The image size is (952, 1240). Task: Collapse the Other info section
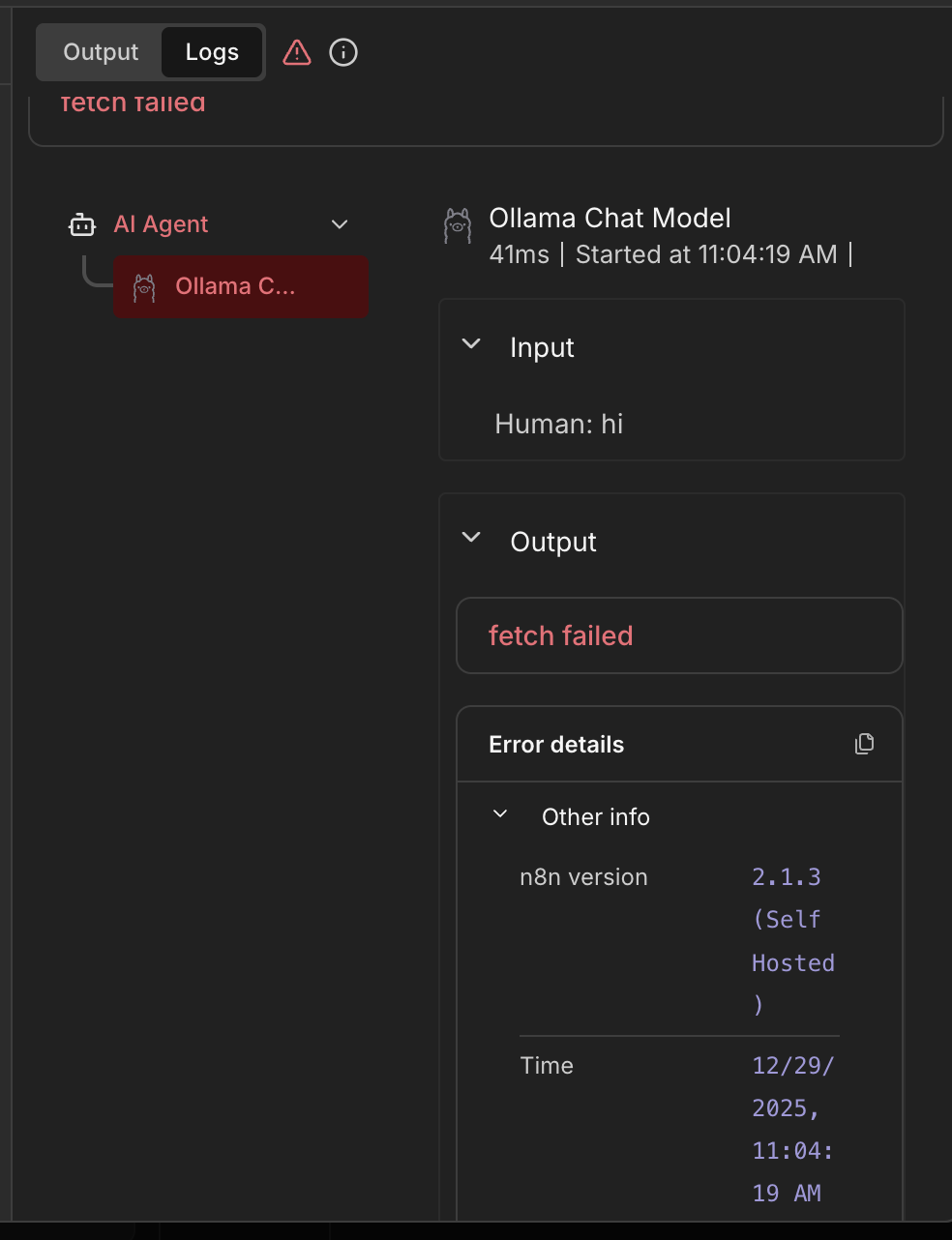coord(500,814)
